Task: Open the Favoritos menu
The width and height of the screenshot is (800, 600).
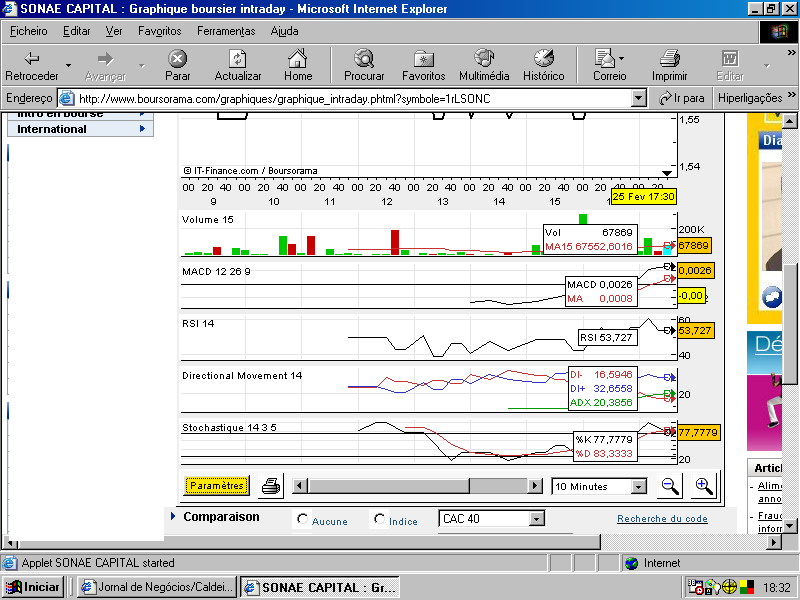Action: 160,31
